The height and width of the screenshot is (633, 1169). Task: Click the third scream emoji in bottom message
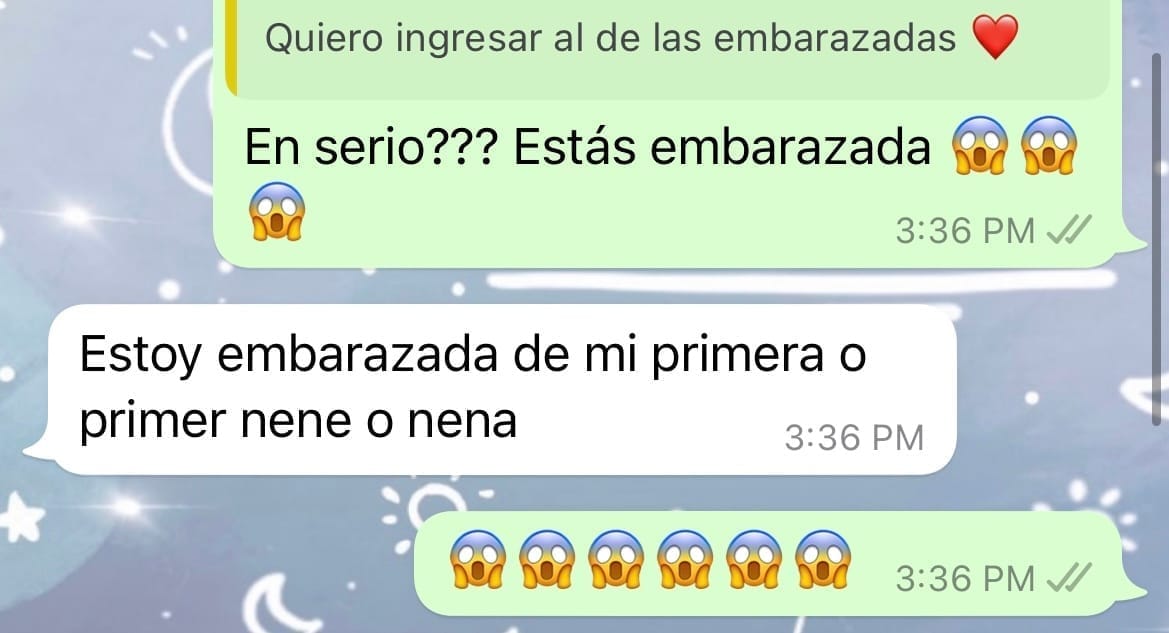click(616, 560)
